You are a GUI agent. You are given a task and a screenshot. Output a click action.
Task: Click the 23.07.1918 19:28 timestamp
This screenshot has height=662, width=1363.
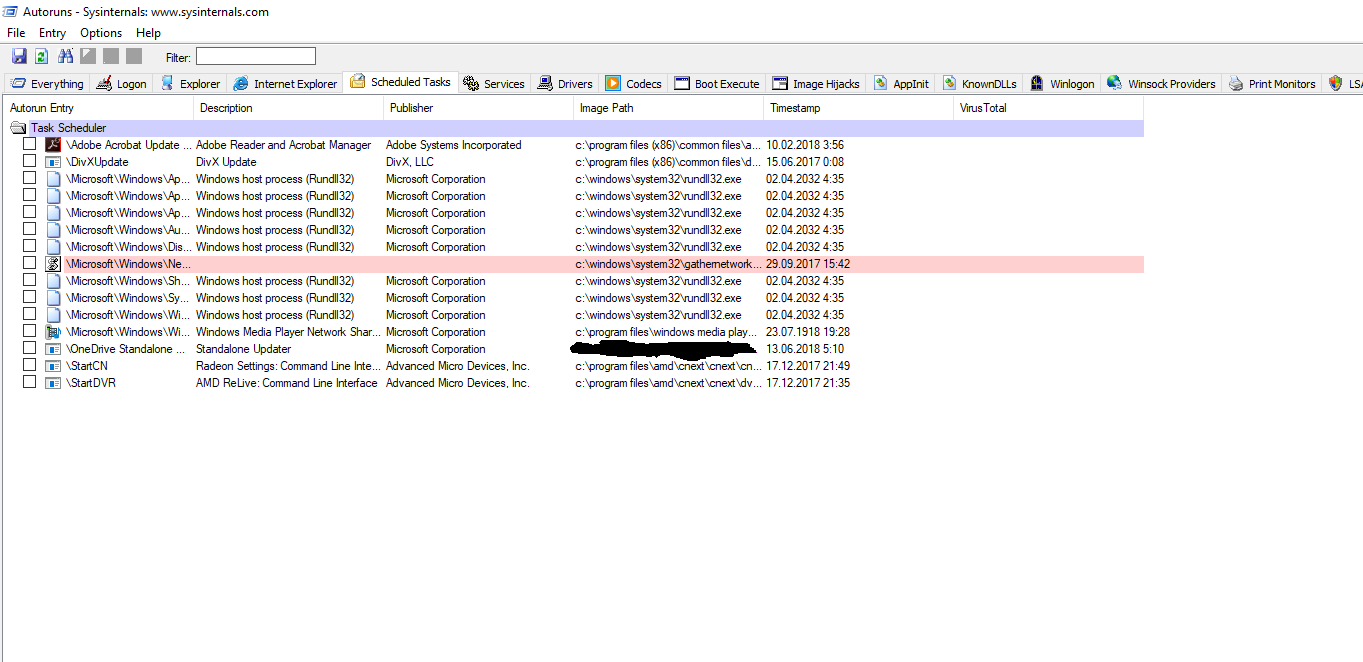[808, 332]
